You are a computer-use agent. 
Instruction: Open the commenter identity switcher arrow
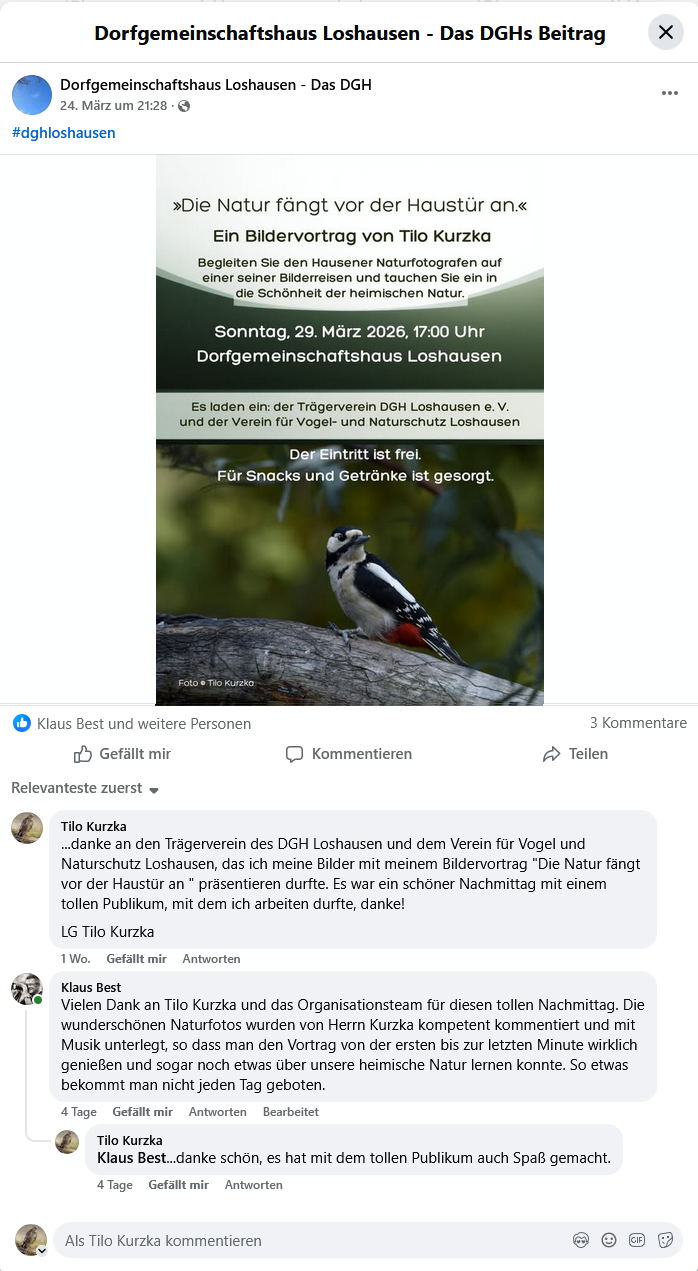pyautogui.click(x=42, y=1250)
